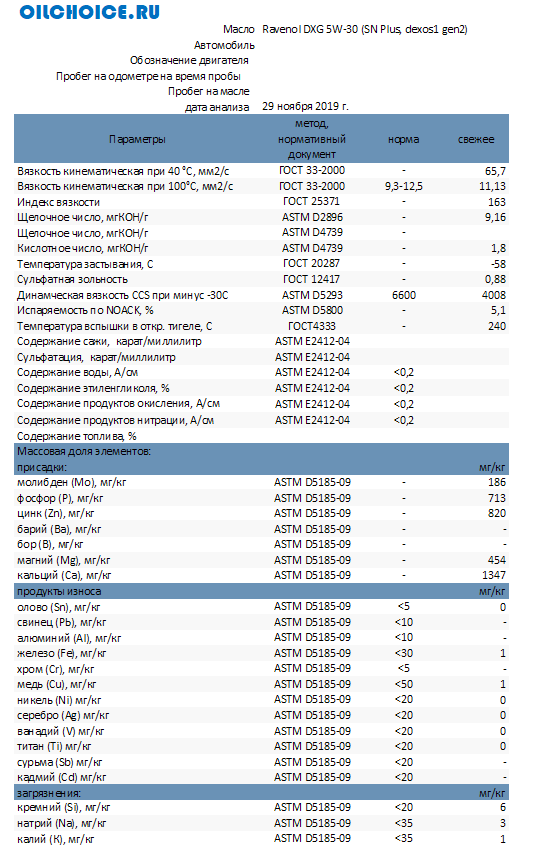Screen dimensions: 537x855
Task: Click the хром (Cr) row label
Action: (56, 670)
